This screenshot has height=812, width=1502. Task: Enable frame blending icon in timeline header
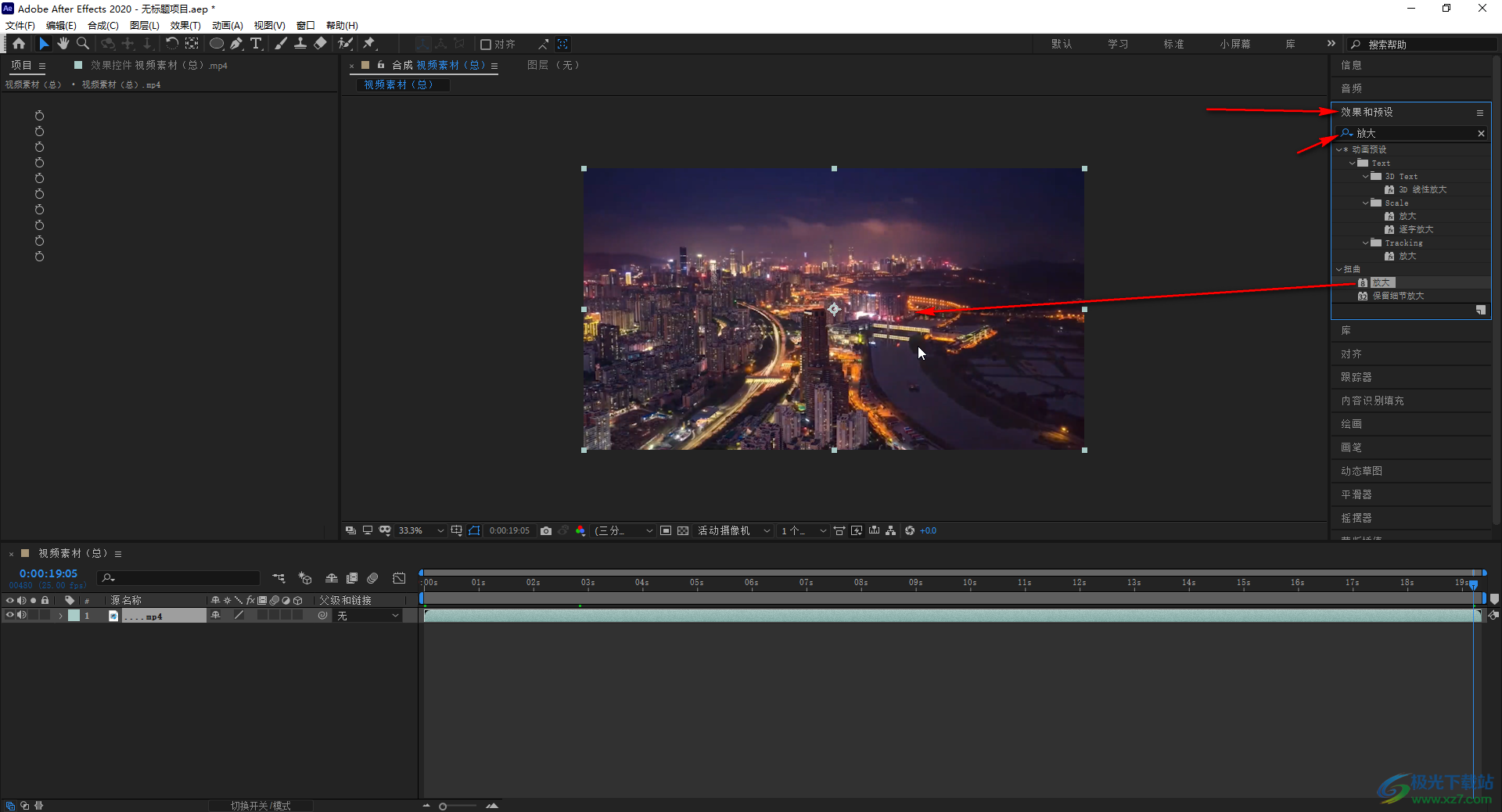pyautogui.click(x=352, y=578)
